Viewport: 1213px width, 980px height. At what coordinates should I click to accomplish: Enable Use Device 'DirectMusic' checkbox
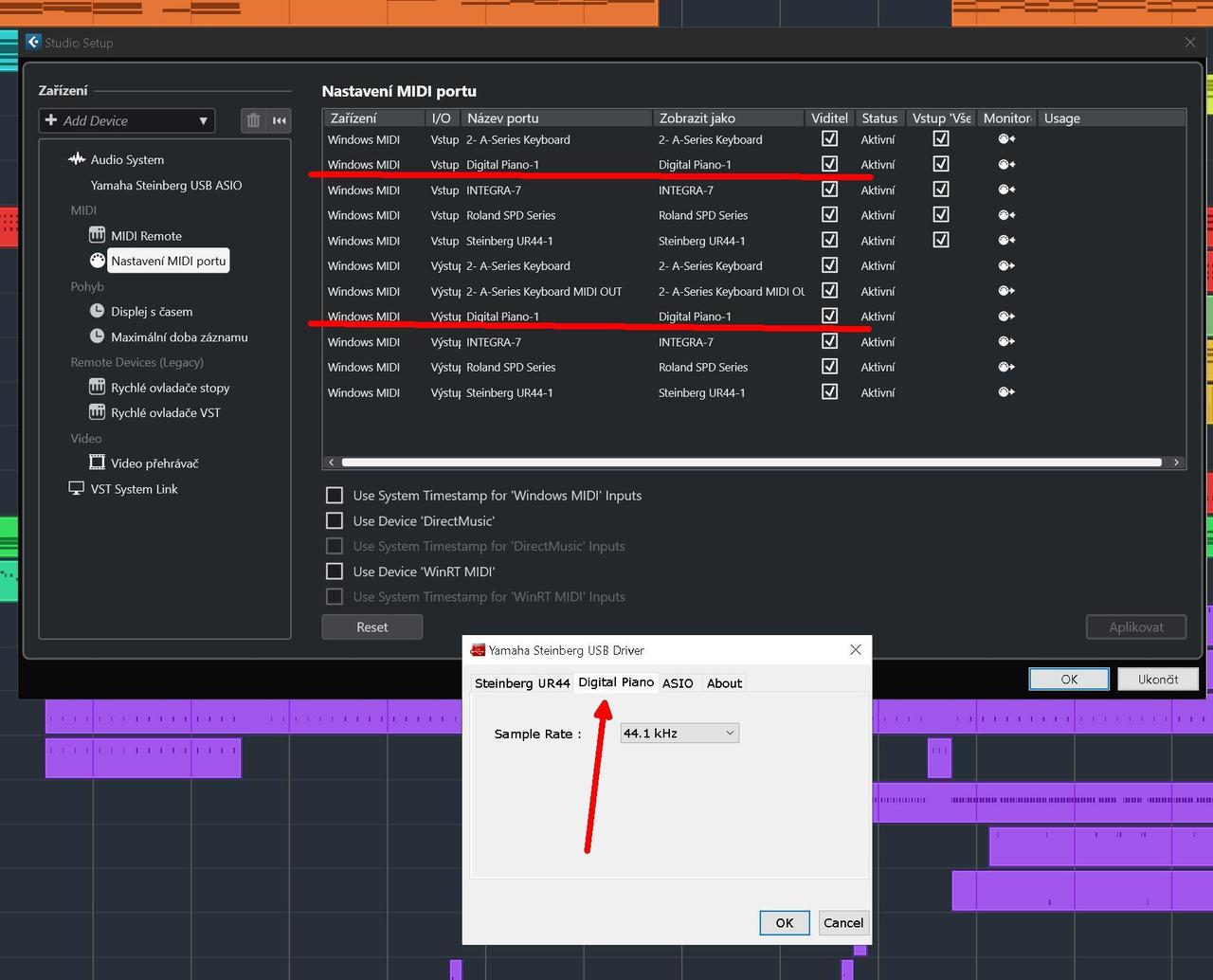pos(335,521)
